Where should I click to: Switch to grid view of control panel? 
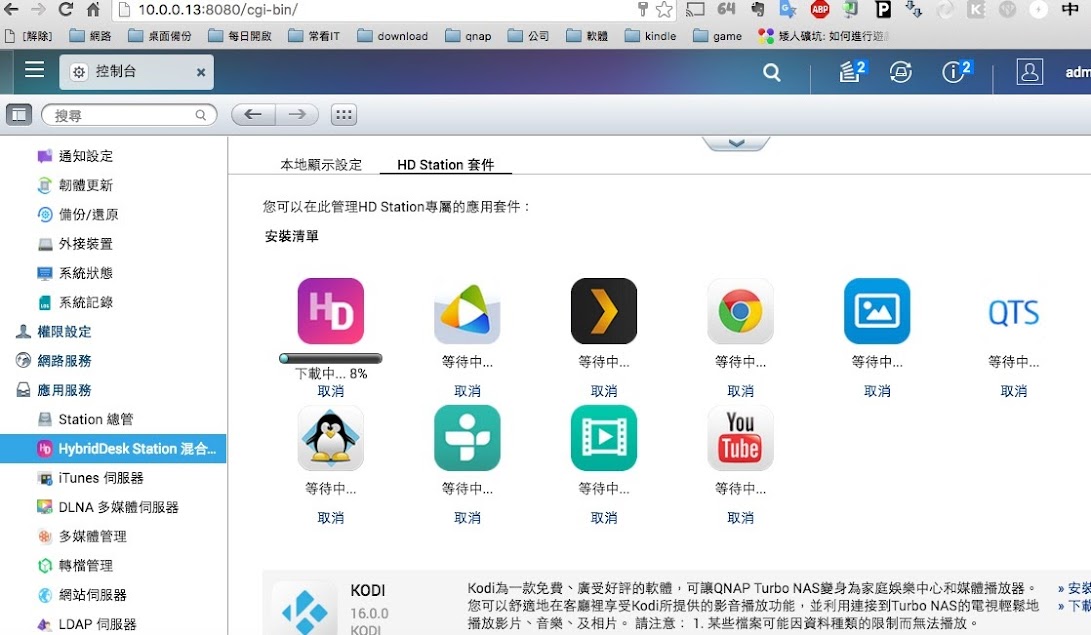tap(344, 114)
